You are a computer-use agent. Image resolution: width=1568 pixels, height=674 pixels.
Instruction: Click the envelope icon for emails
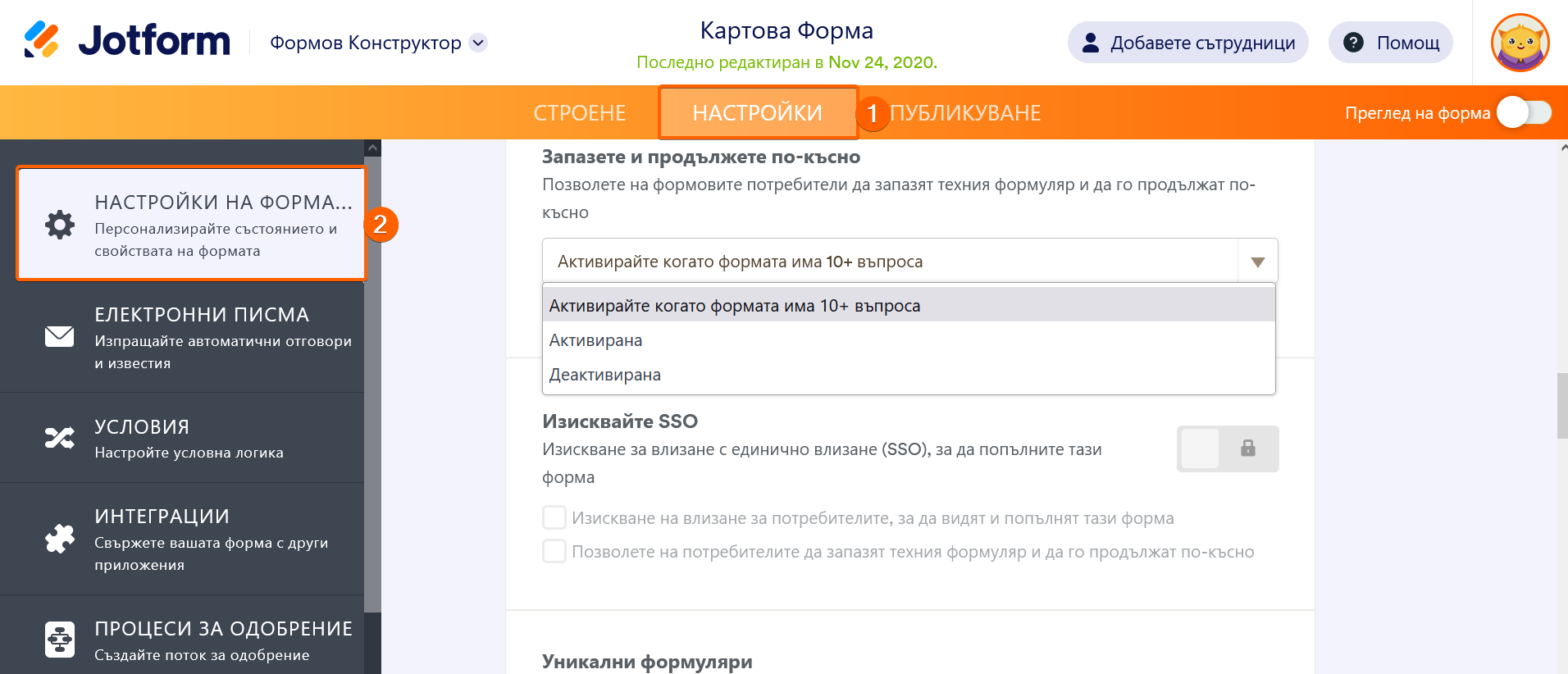click(x=60, y=337)
